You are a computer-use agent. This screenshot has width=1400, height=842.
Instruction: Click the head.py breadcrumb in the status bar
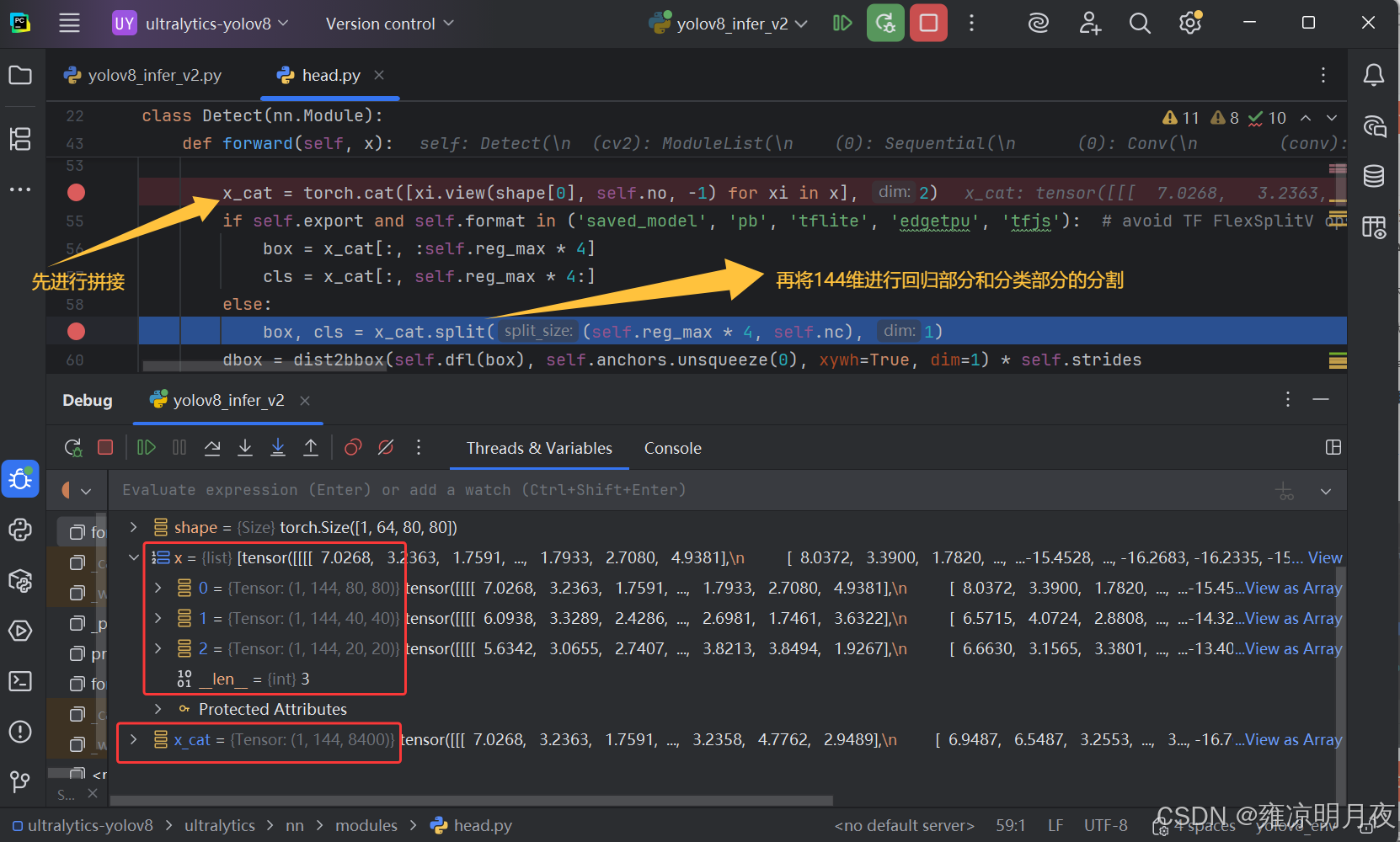pyautogui.click(x=472, y=825)
